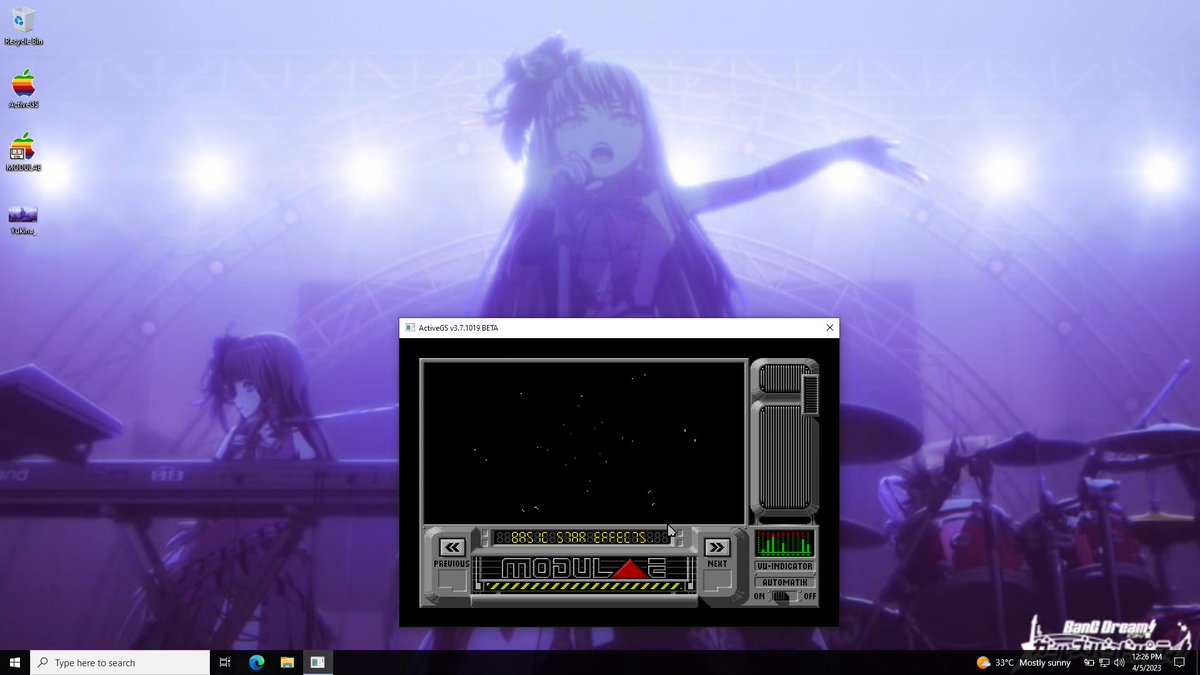
Task: Select the ActiveGS desktop icon
Action: click(23, 89)
